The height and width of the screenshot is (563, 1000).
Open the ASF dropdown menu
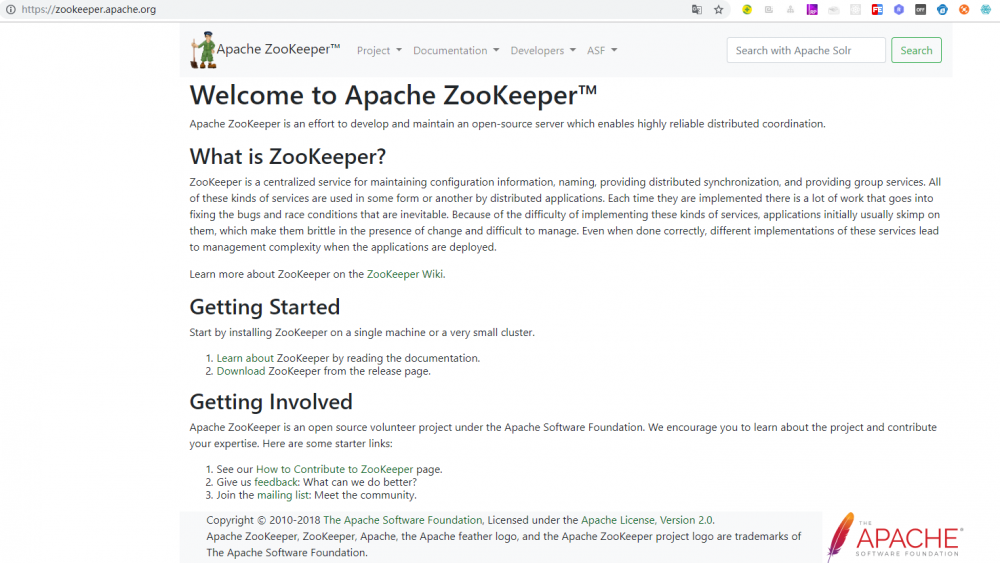click(x=602, y=50)
